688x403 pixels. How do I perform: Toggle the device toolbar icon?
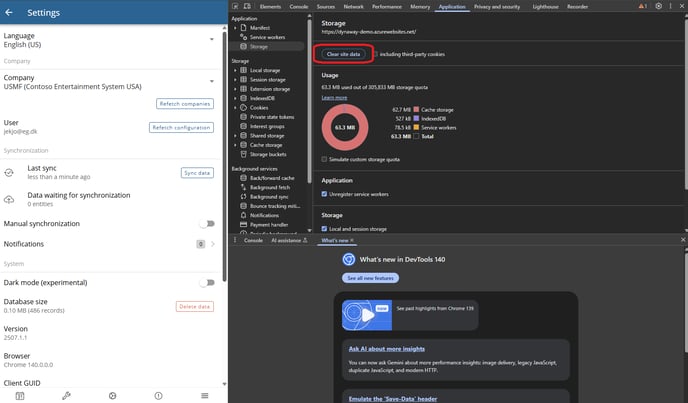(247, 6)
